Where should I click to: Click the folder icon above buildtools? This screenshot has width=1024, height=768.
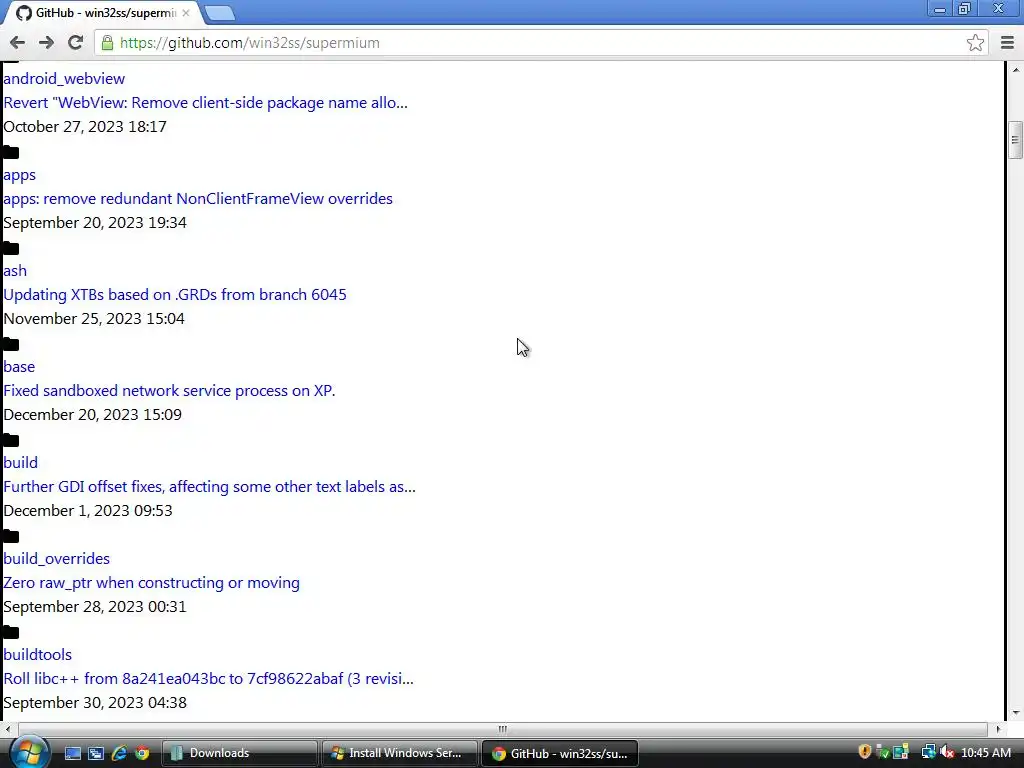pos(10,633)
